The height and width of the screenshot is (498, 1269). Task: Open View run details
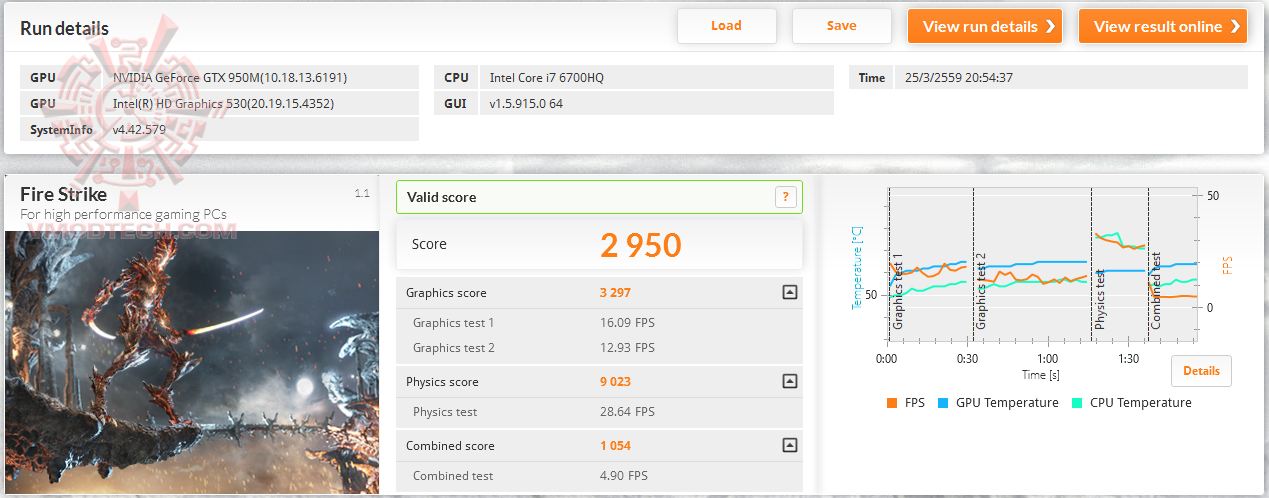(x=985, y=26)
